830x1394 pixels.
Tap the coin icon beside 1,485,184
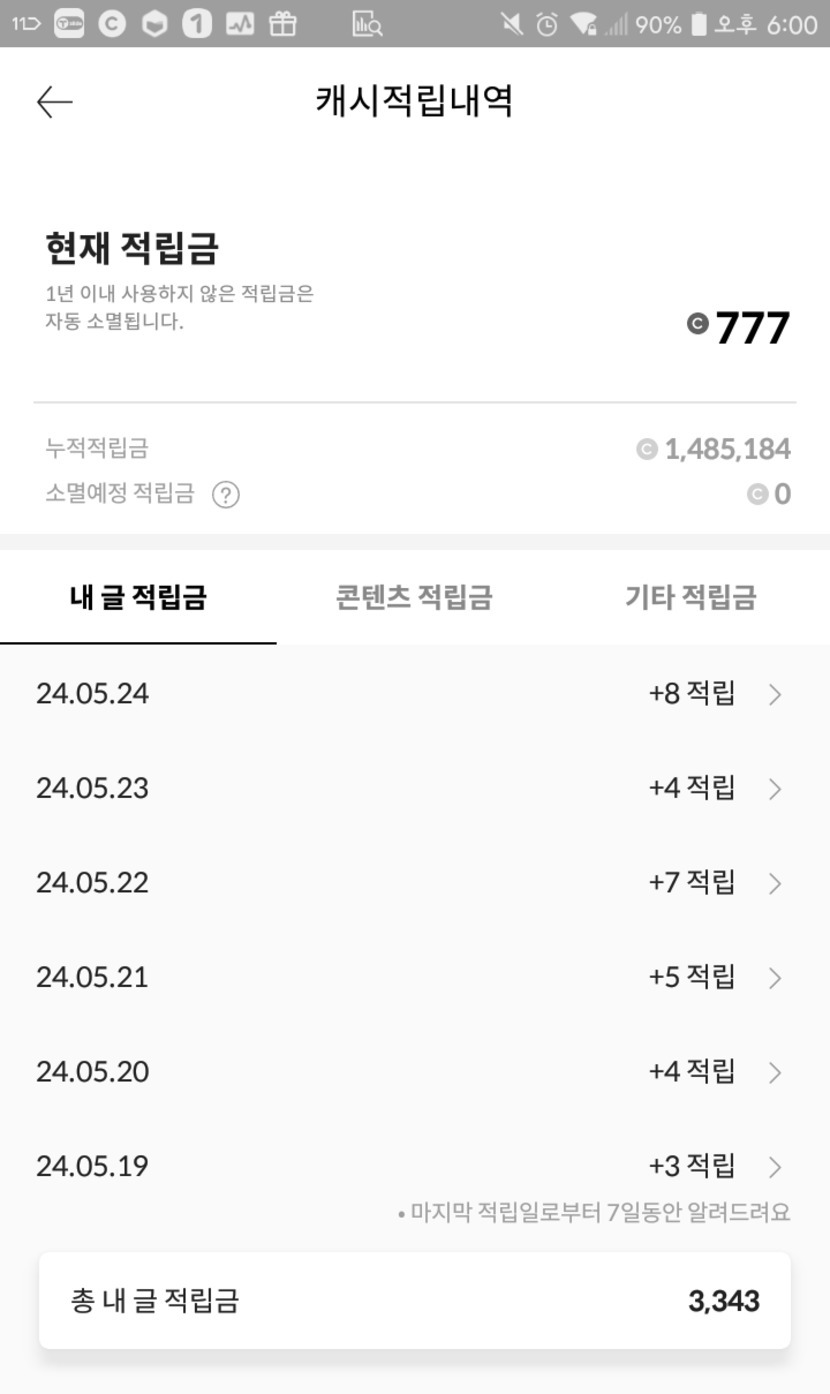coord(647,450)
